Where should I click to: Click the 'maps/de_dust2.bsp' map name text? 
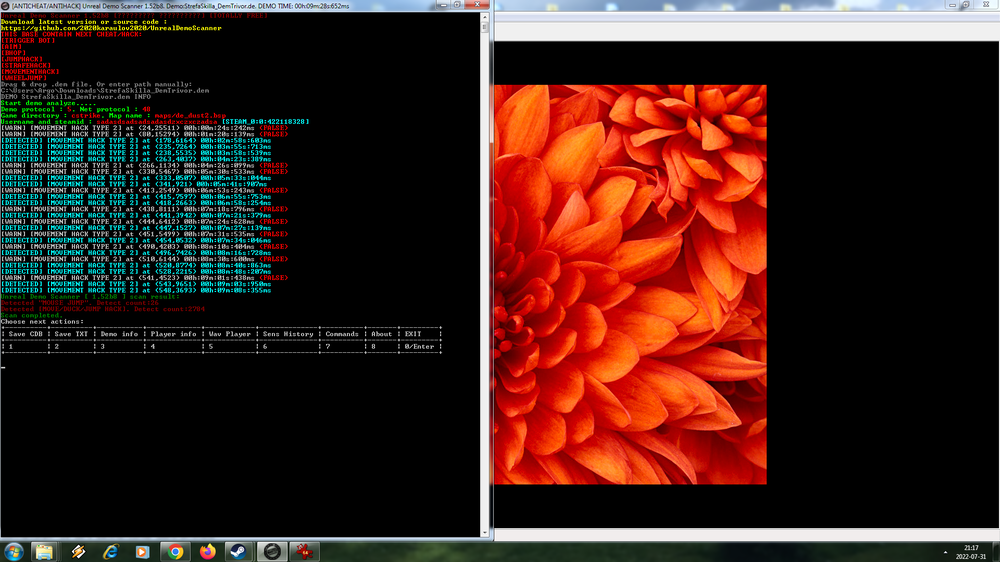click(x=190, y=115)
